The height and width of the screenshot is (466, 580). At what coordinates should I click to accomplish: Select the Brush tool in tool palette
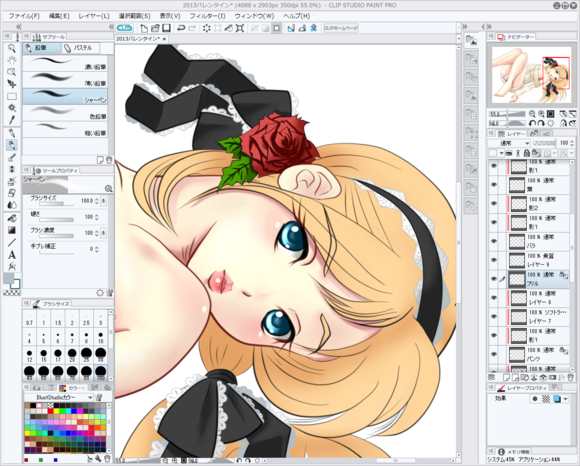point(12,157)
